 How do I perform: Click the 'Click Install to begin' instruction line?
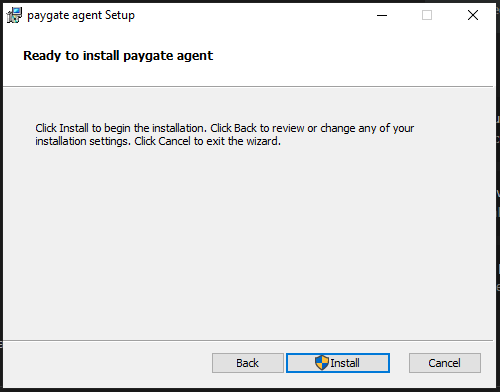(x=224, y=128)
